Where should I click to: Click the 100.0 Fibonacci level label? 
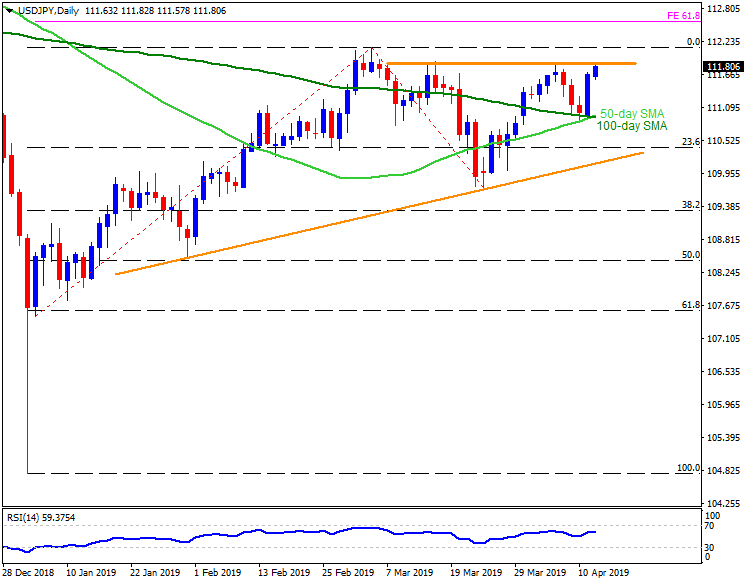[x=685, y=467]
